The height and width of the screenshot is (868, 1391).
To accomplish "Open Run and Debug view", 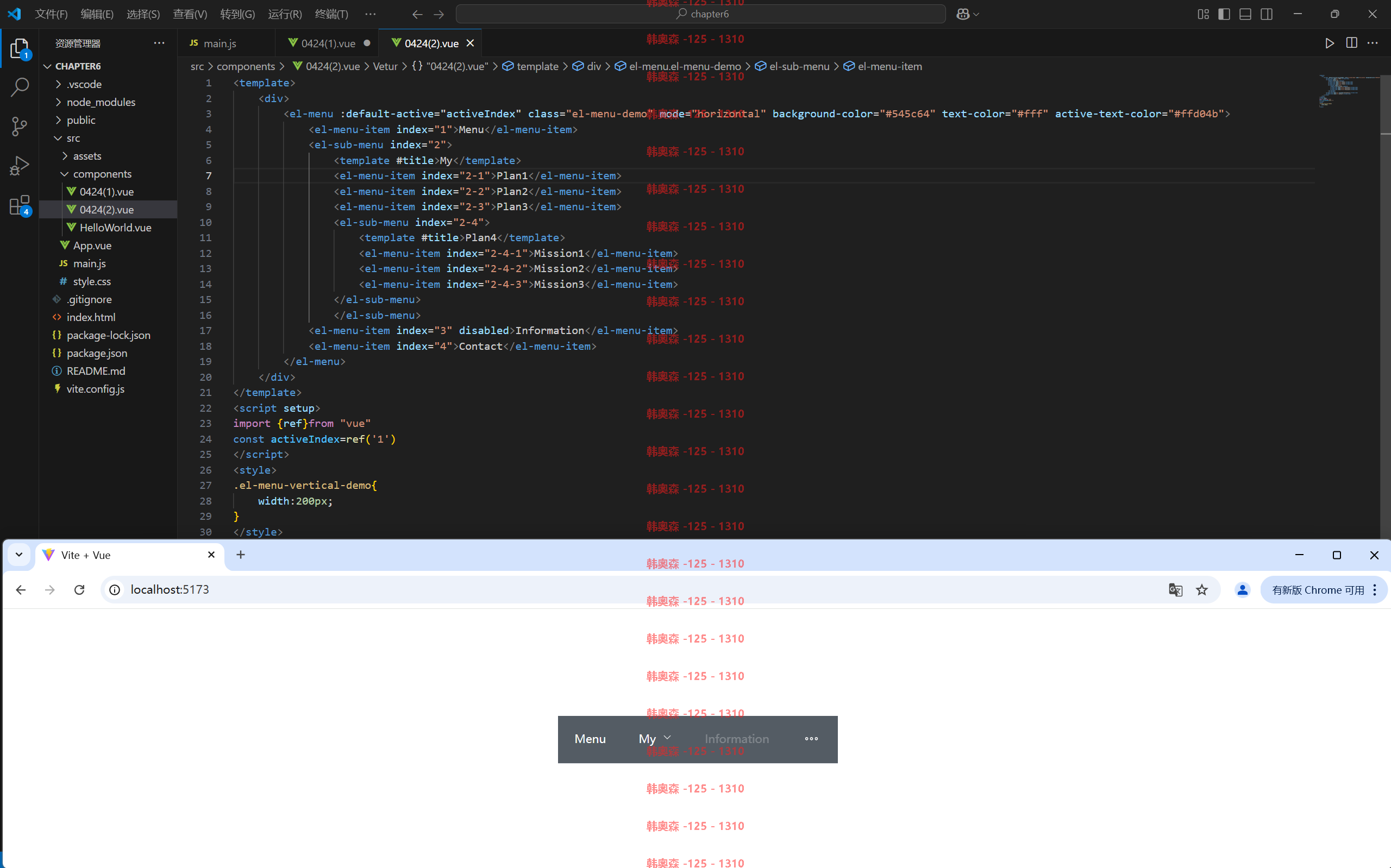I will (20, 165).
